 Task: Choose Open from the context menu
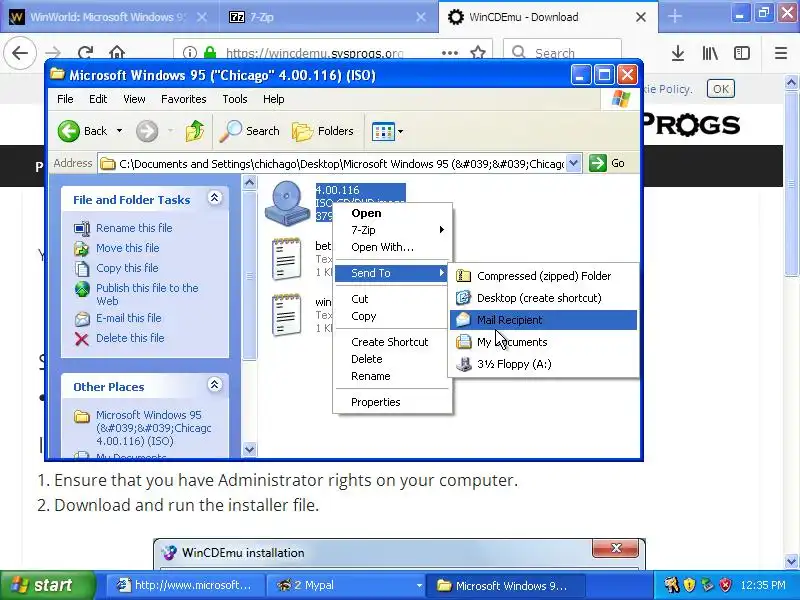click(x=392, y=213)
